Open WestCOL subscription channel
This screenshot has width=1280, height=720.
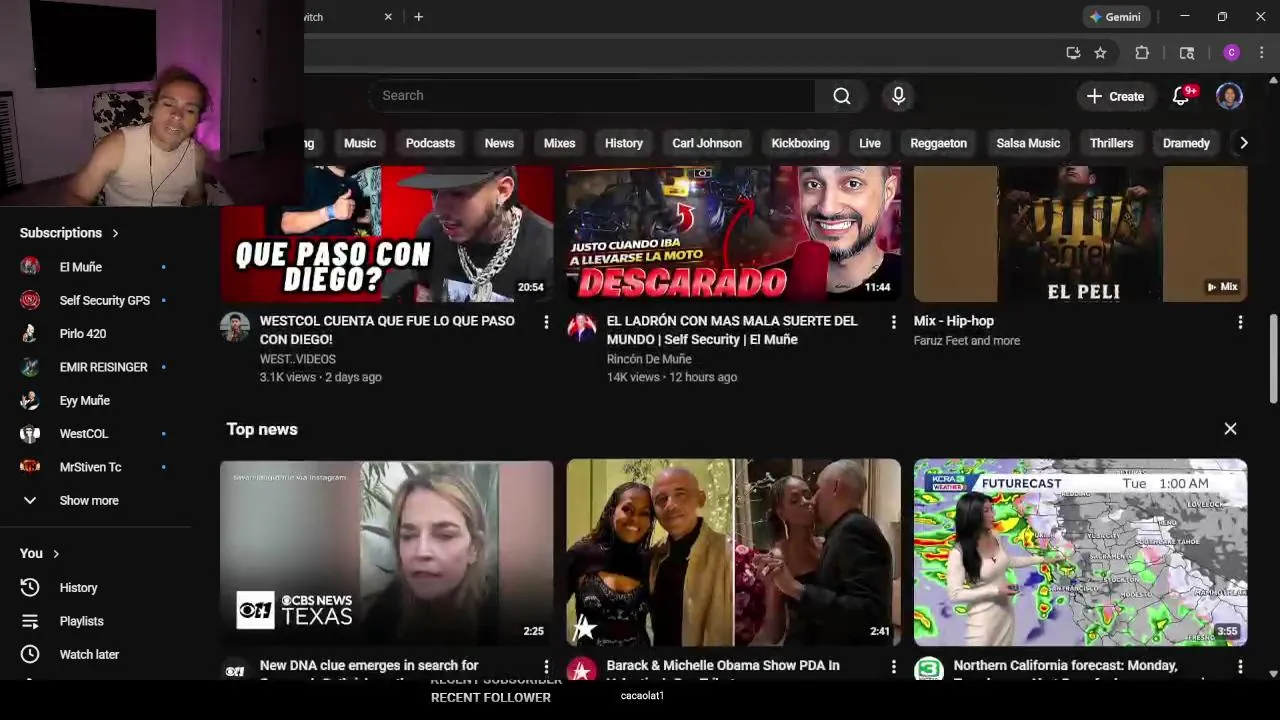tap(95, 434)
